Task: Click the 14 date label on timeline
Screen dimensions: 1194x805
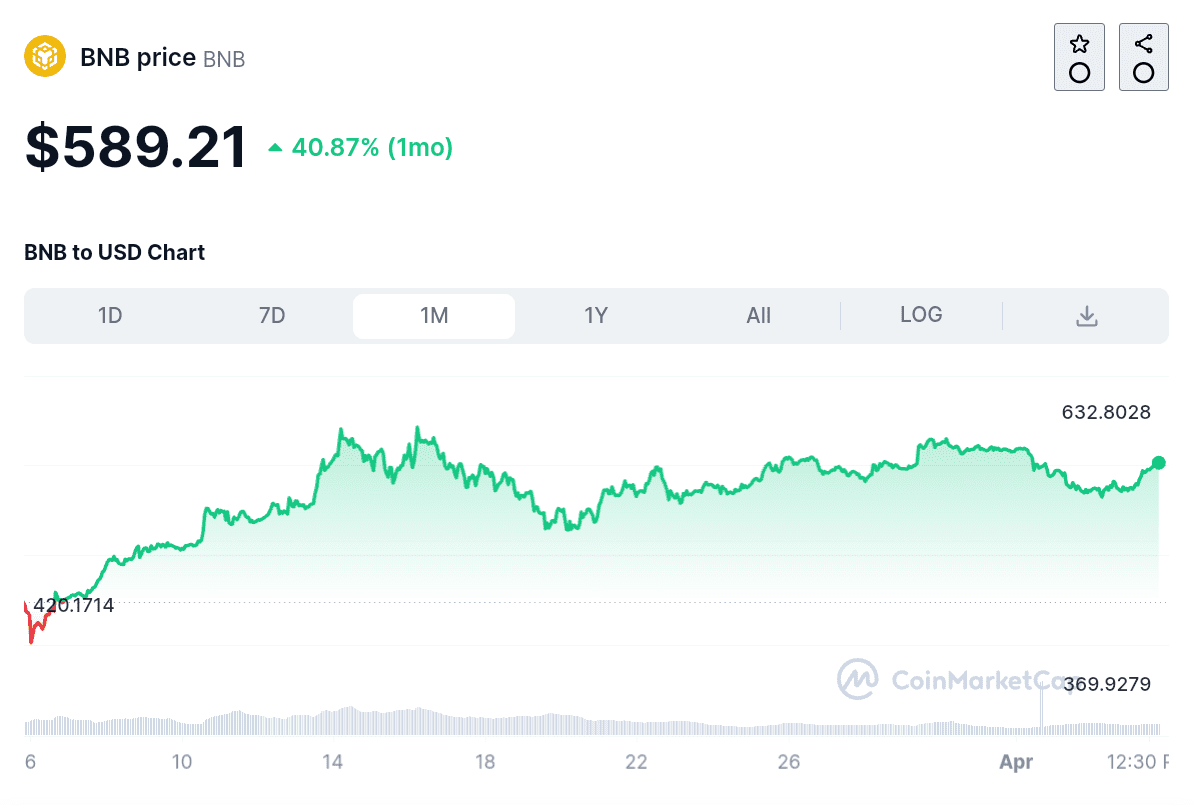Action: coord(333,762)
